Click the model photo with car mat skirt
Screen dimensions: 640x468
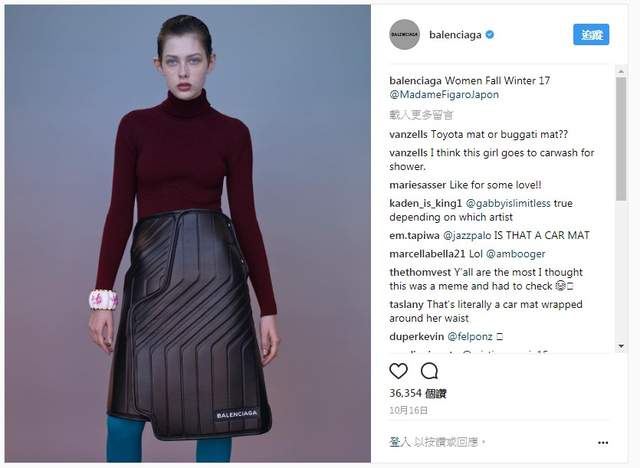click(188, 234)
